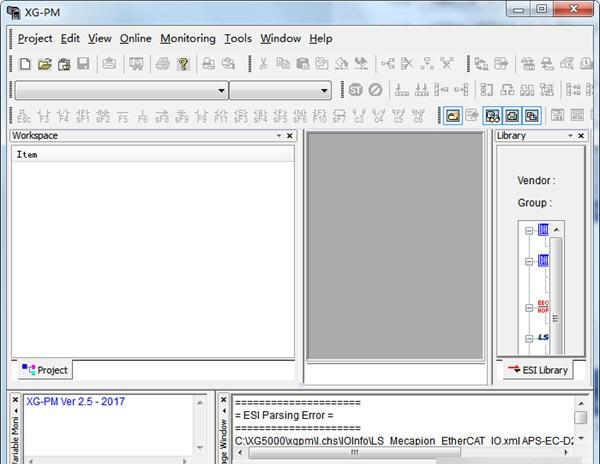Click the F3 contact tool icon
This screenshot has width=600, height=464.
44,116
